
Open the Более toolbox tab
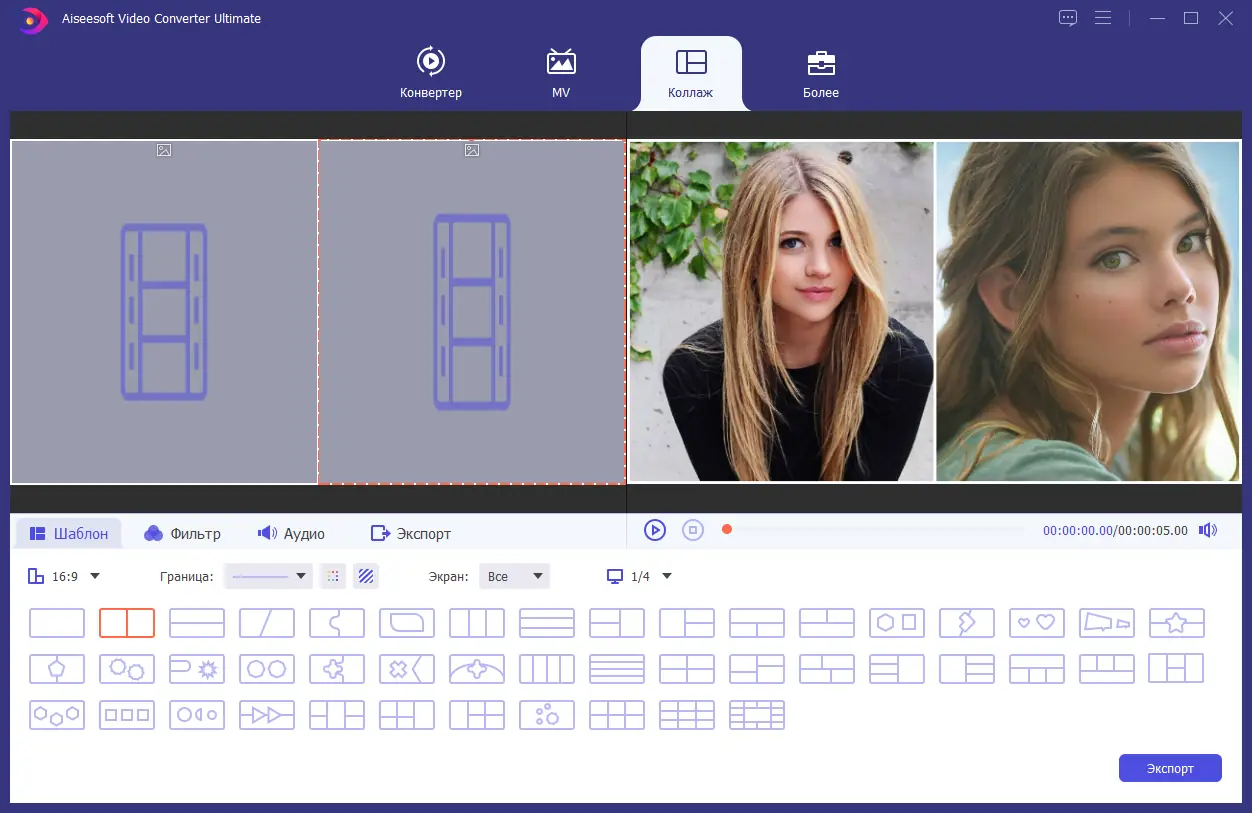click(x=821, y=73)
